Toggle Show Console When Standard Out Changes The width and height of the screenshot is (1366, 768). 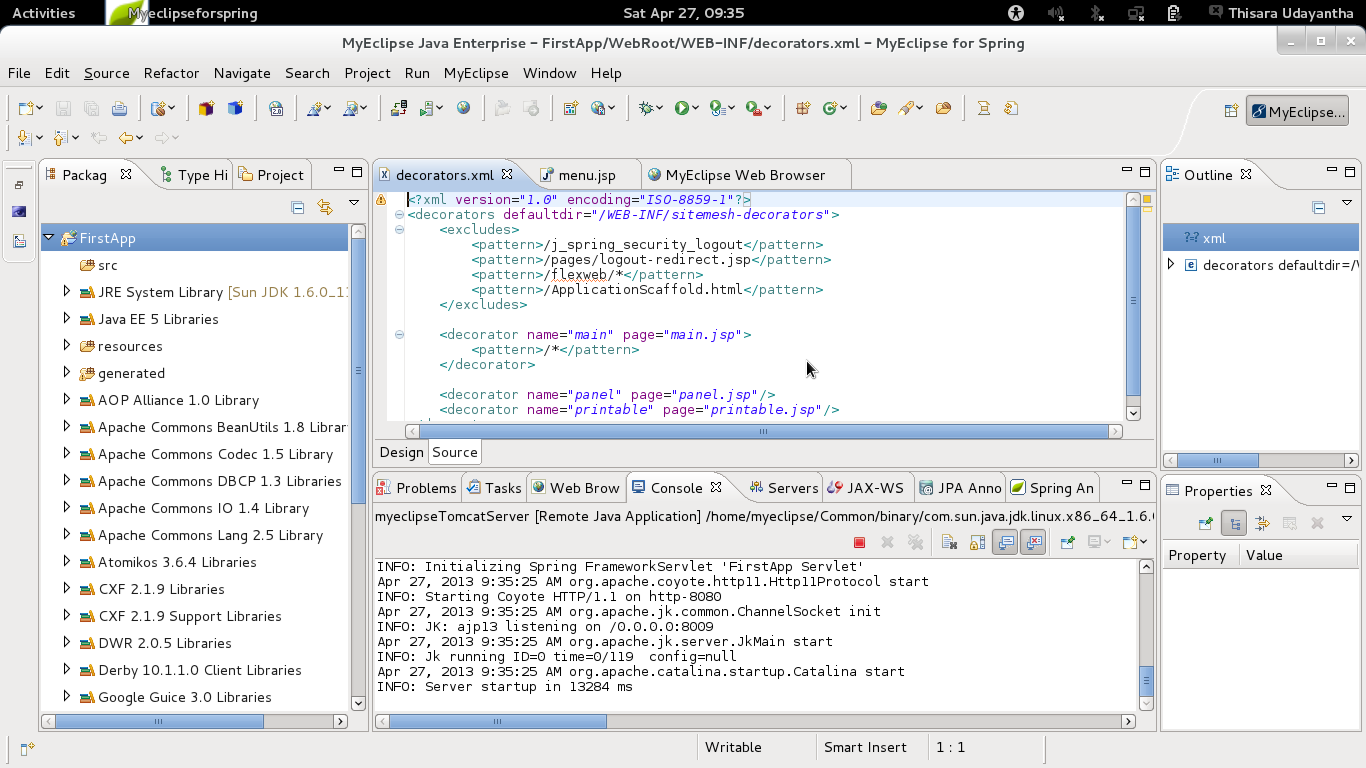click(x=1004, y=541)
